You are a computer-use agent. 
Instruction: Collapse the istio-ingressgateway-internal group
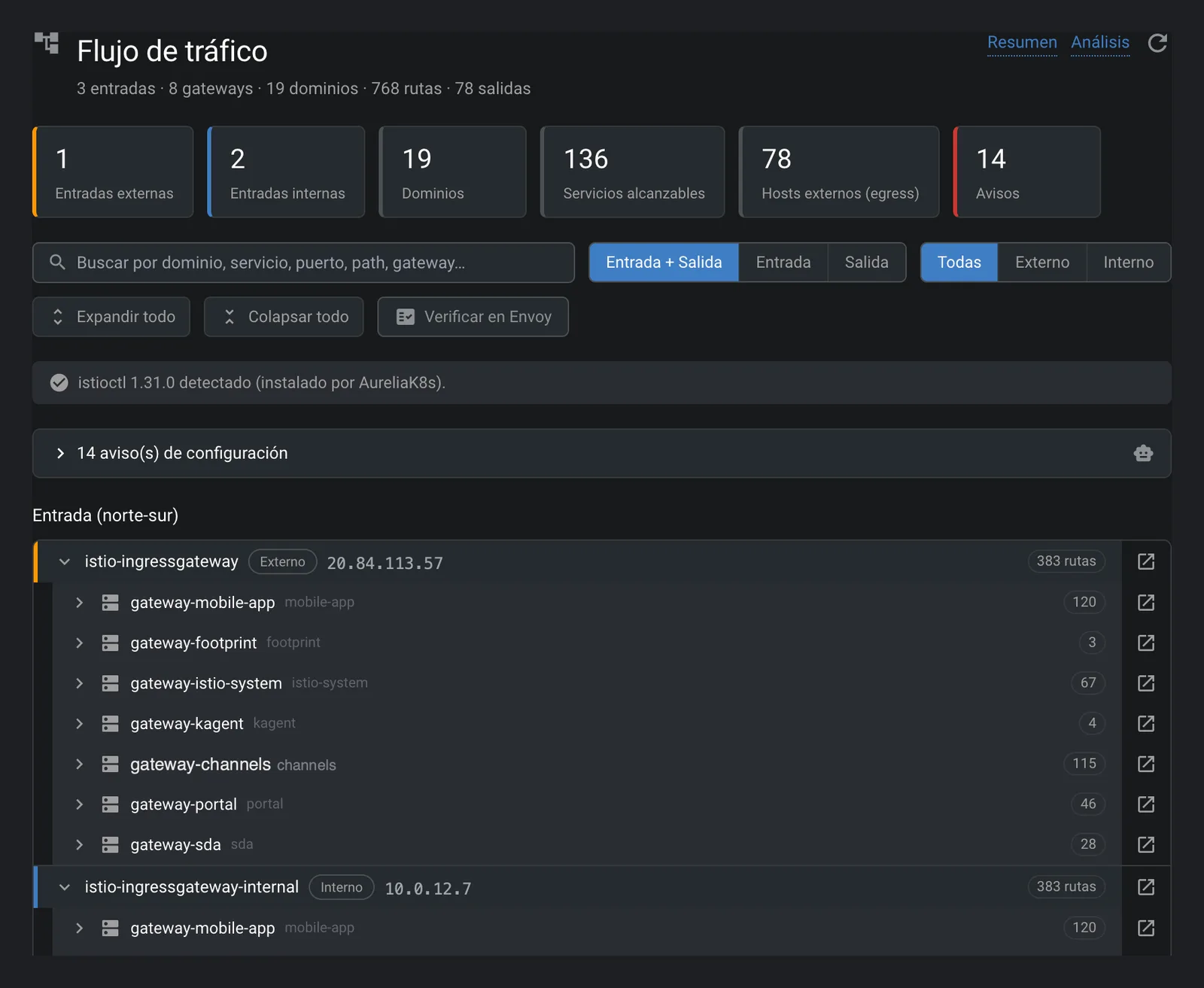65,887
